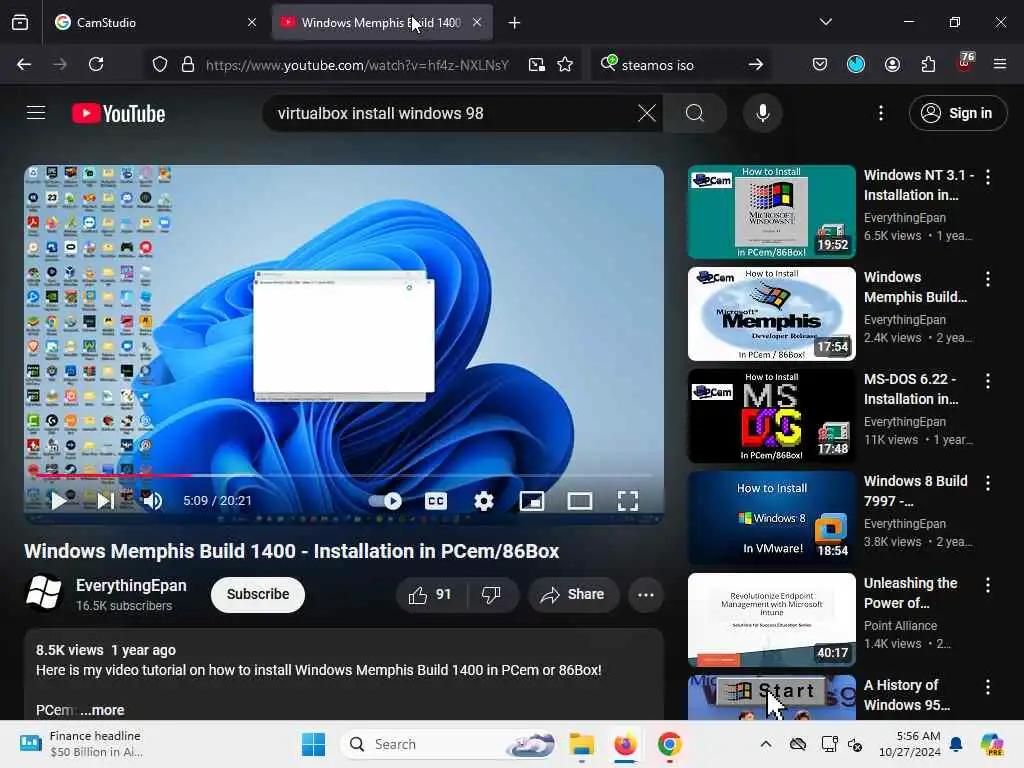The height and width of the screenshot is (768, 1024).
Task: View site security lock info
Action: (188, 64)
